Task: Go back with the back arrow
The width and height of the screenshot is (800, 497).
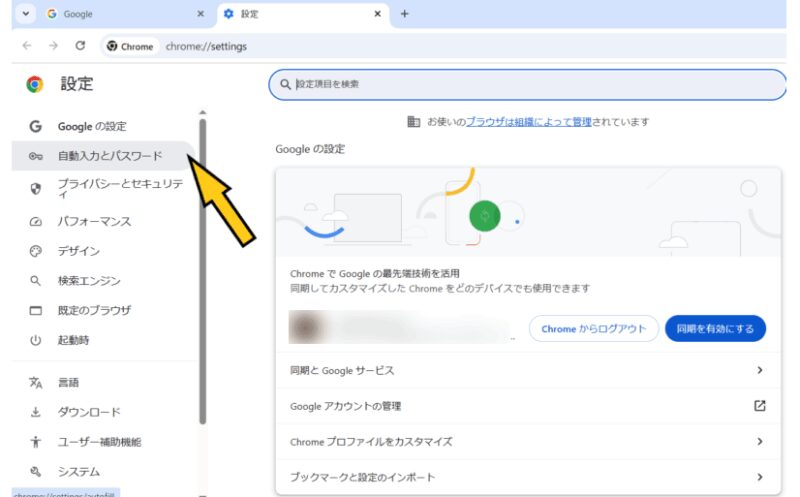Action: pyautogui.click(x=27, y=46)
